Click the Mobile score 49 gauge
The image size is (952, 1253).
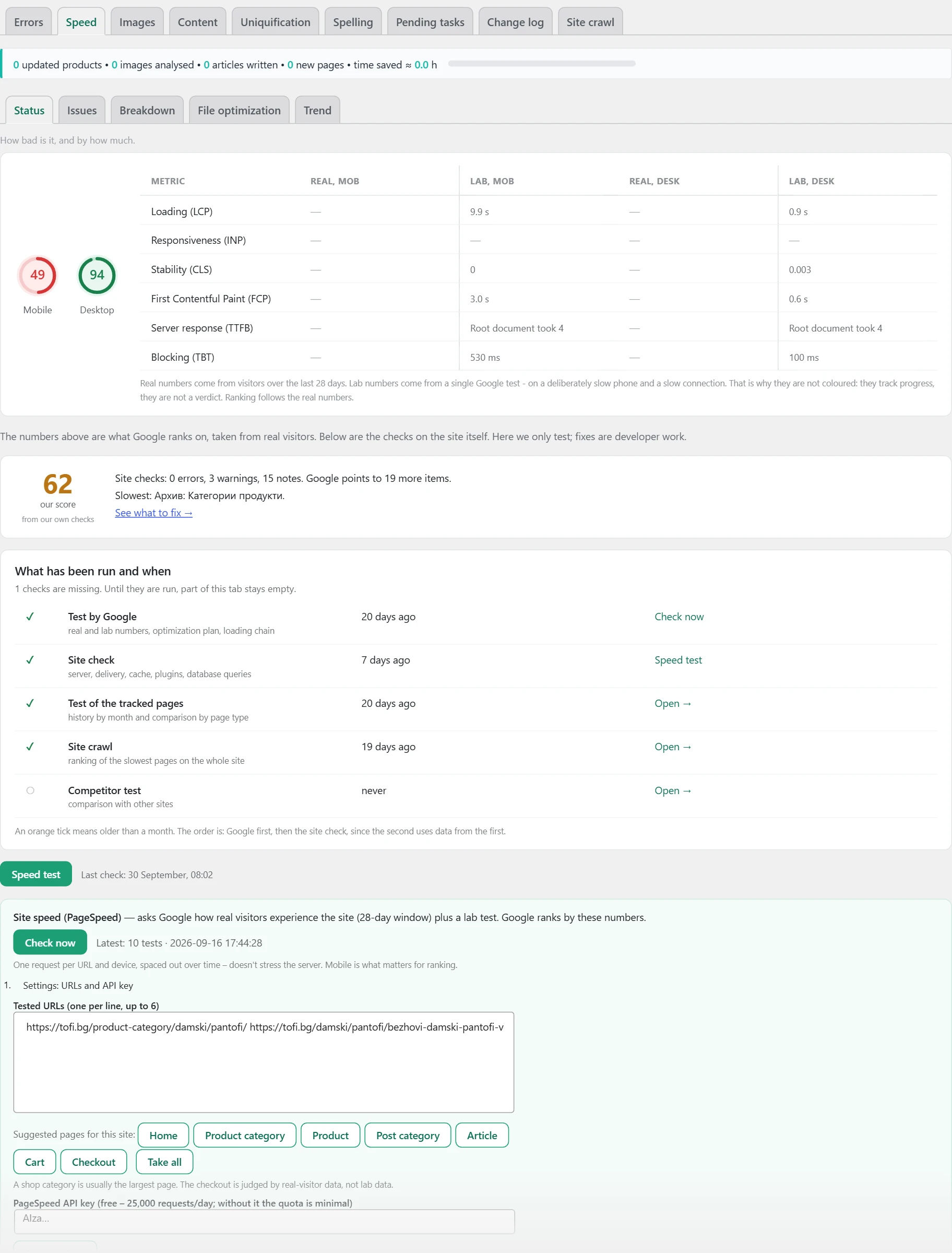point(38,275)
